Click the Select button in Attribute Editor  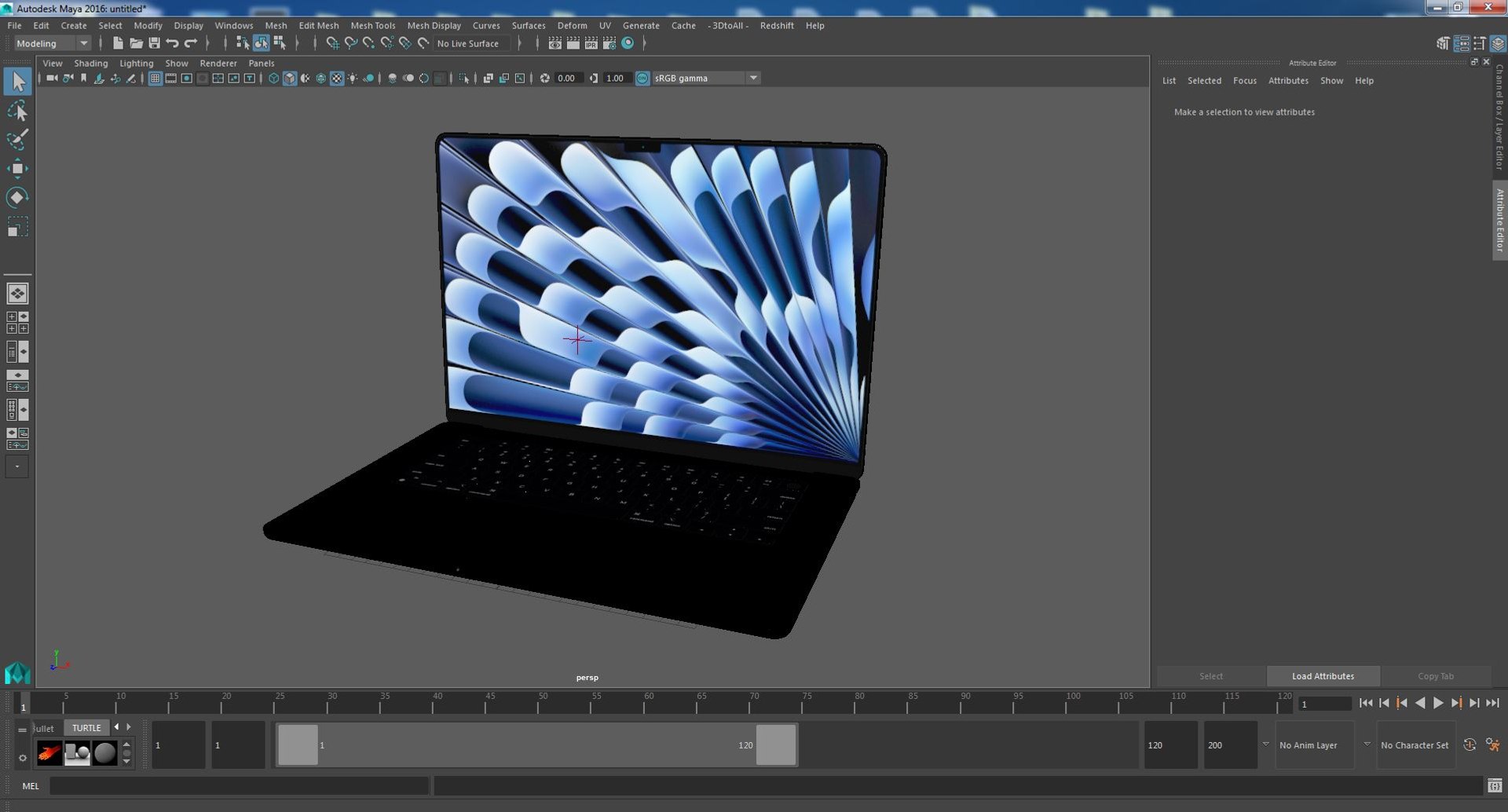coord(1210,676)
